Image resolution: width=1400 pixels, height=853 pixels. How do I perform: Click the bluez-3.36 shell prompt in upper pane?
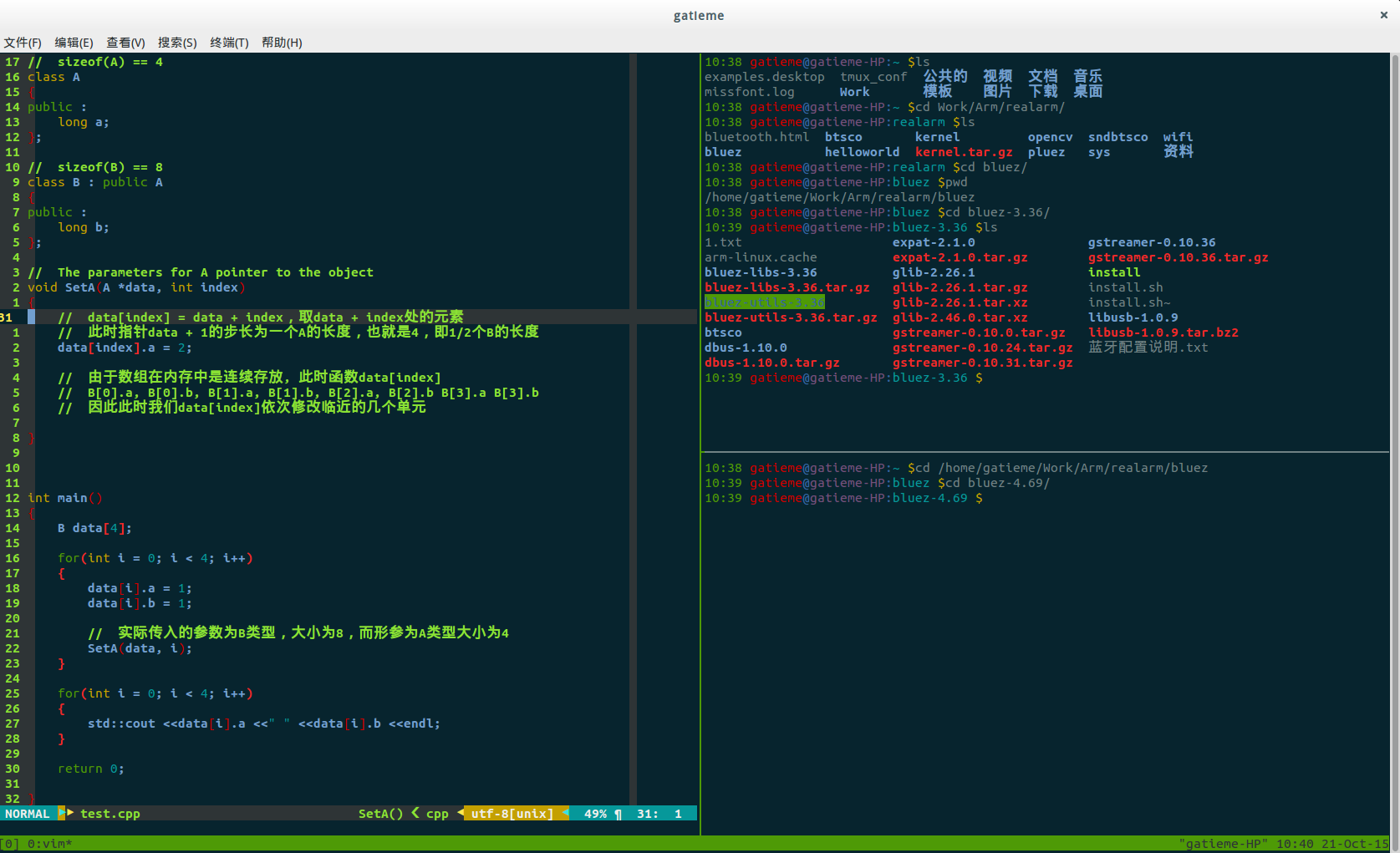843,378
